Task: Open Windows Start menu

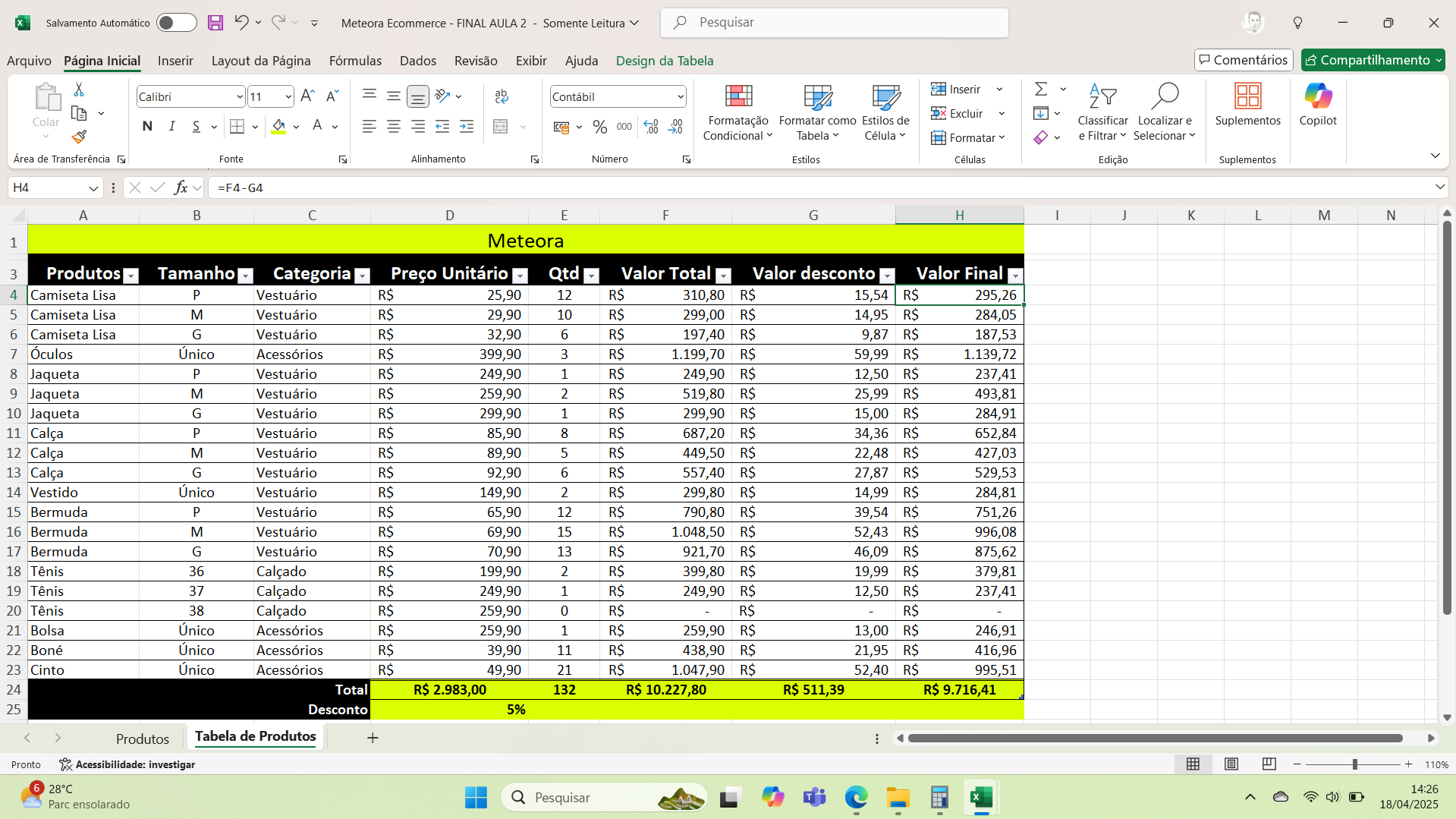Action: tap(476, 798)
